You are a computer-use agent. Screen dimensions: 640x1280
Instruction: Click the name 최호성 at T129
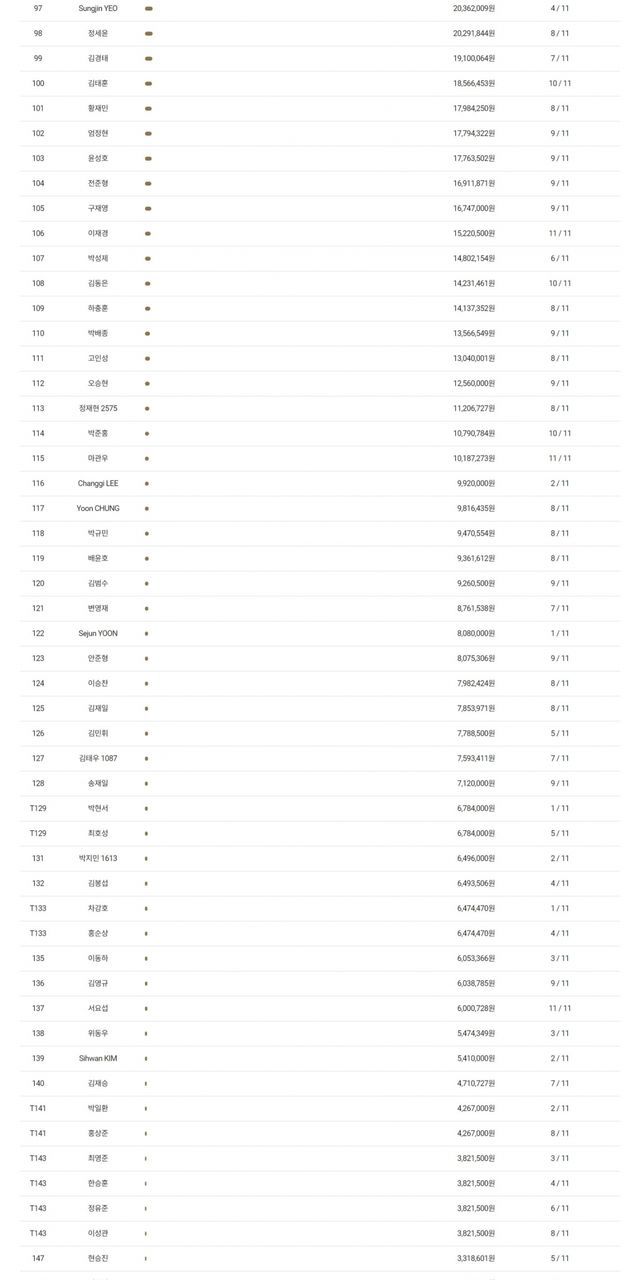(x=98, y=833)
